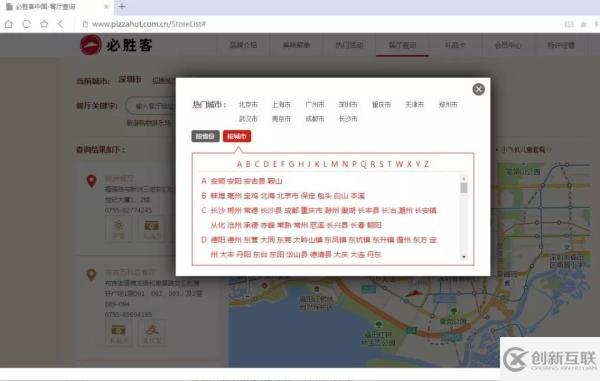Click the first service icon under first restaurant
This screenshot has height=381, width=600.
(x=119, y=230)
